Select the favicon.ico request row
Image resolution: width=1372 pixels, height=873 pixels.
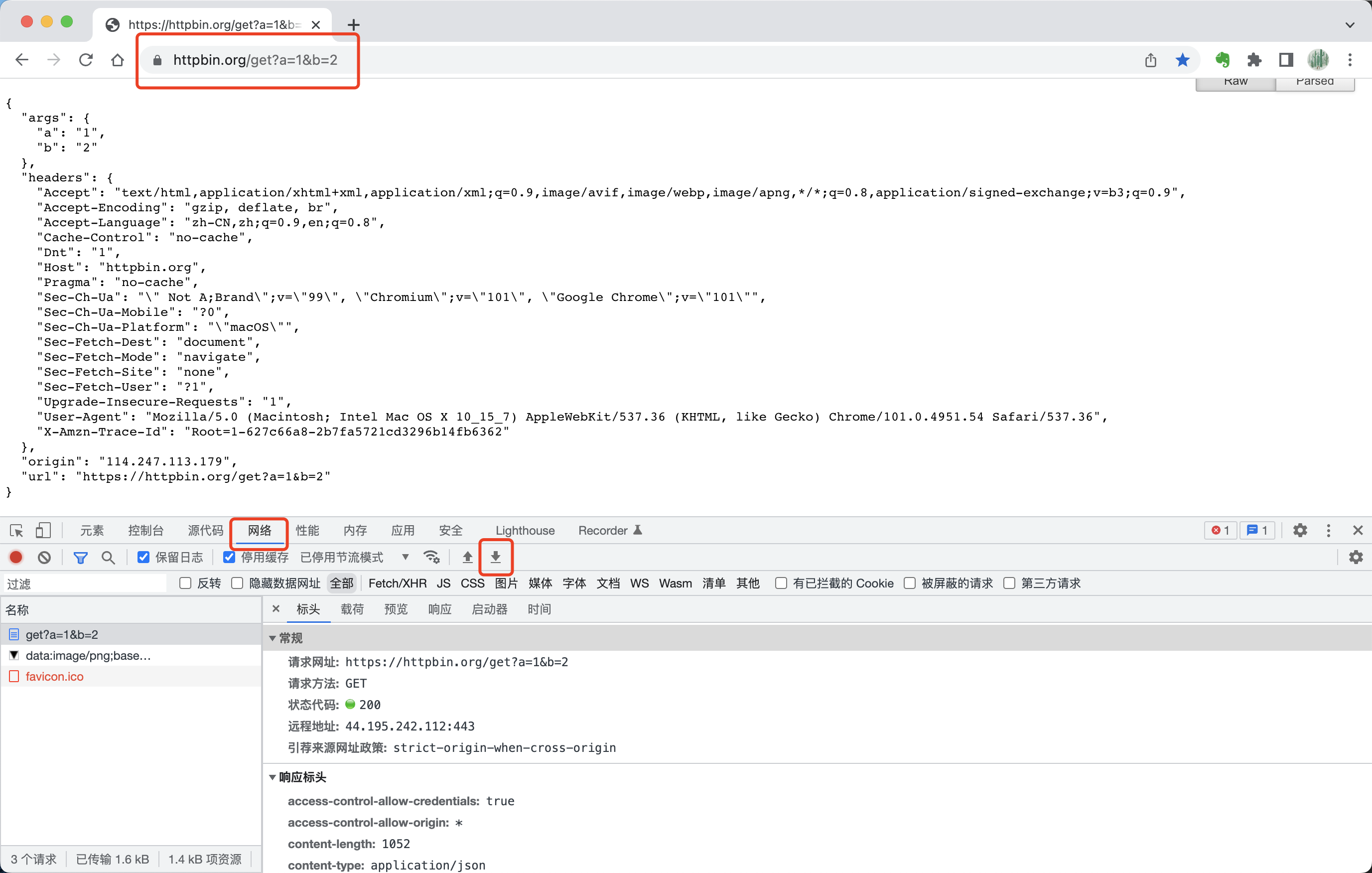coord(131,676)
